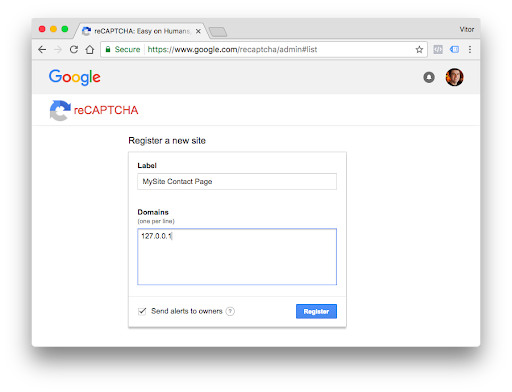Select the reCAPTCHA browser tab
Viewport: 512px width, 392px height.
[142, 31]
